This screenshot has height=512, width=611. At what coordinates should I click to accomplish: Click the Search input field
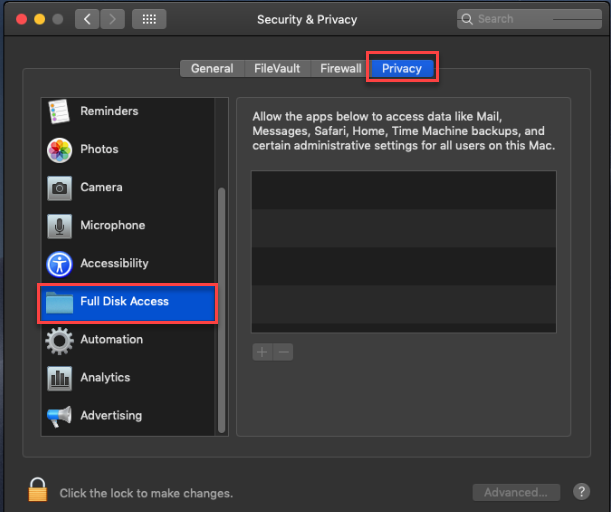point(529,19)
